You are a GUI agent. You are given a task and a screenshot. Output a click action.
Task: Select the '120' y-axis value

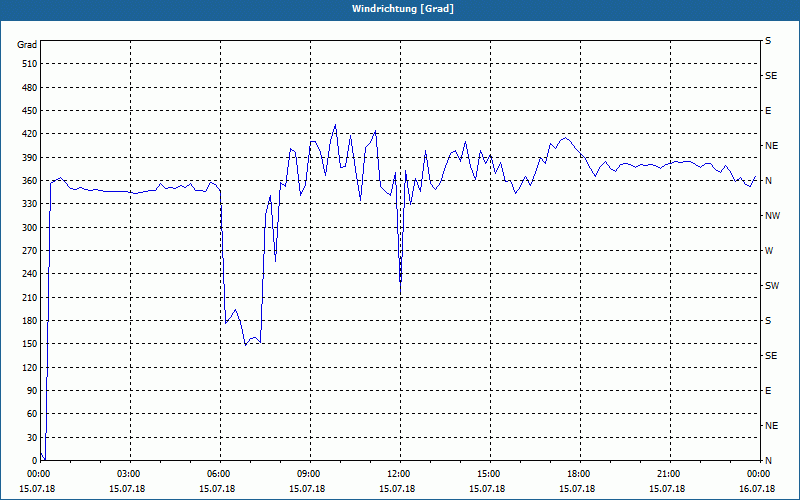point(29,367)
